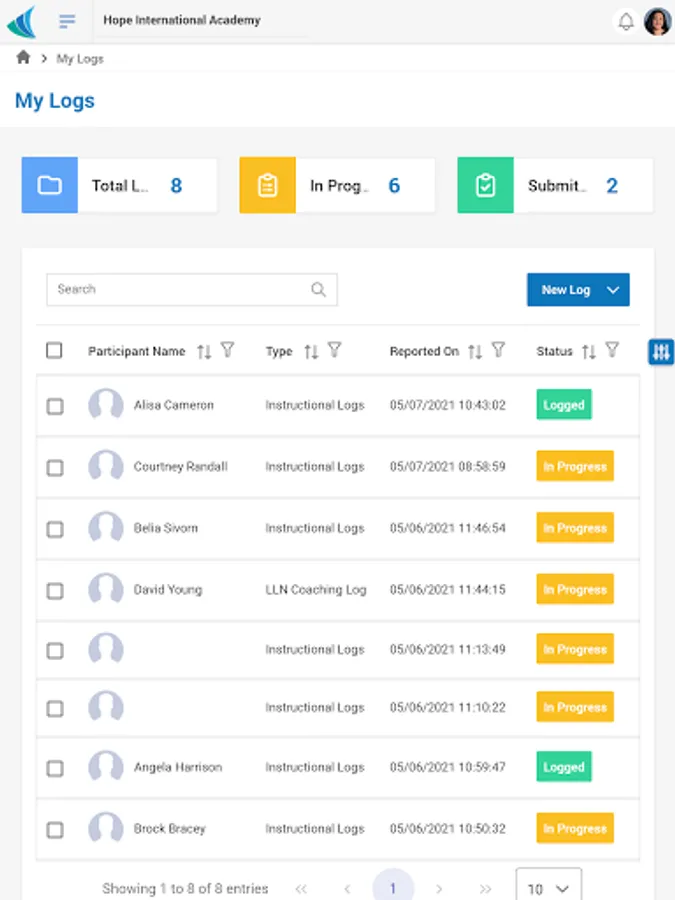The width and height of the screenshot is (675, 900).
Task: Open Courtney Randall's In Progress status
Action: (x=575, y=466)
